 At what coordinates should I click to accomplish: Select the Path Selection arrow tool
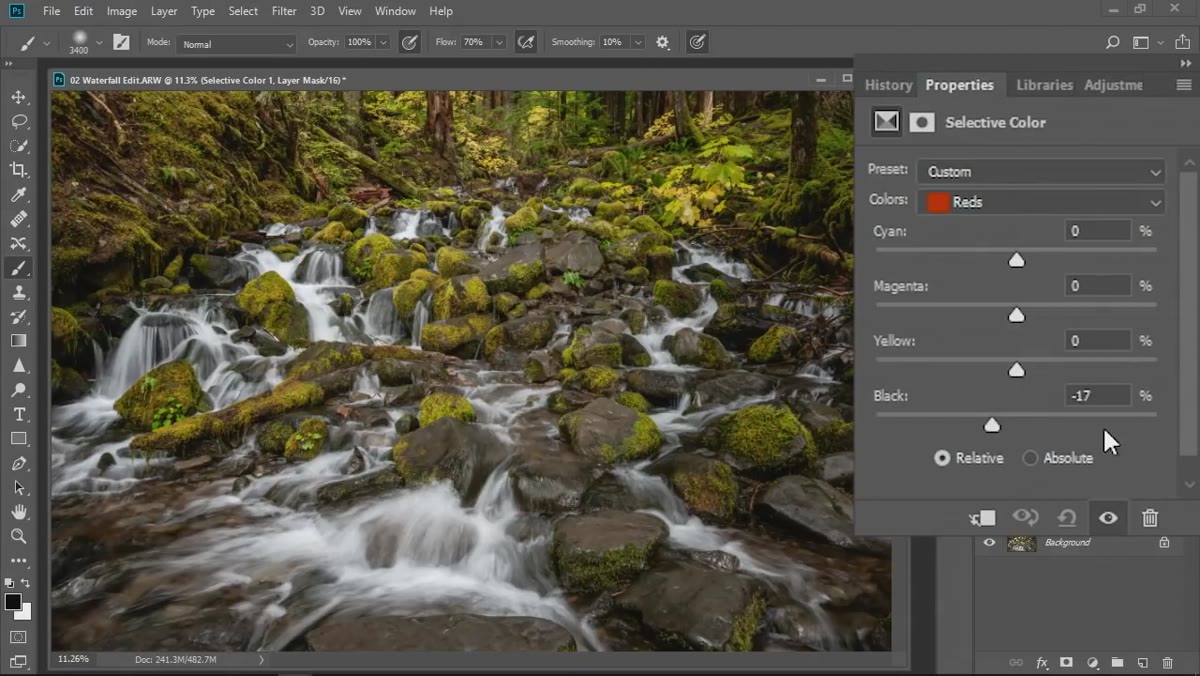click(18, 488)
